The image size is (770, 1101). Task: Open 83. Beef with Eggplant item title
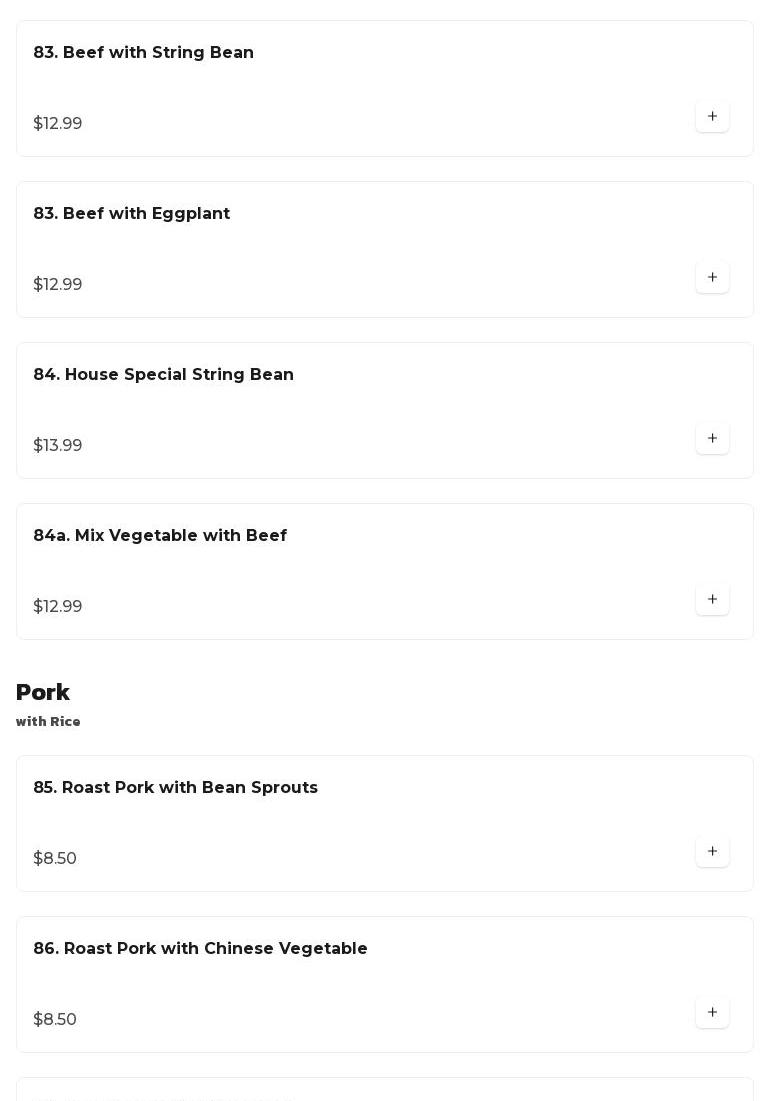point(131,213)
